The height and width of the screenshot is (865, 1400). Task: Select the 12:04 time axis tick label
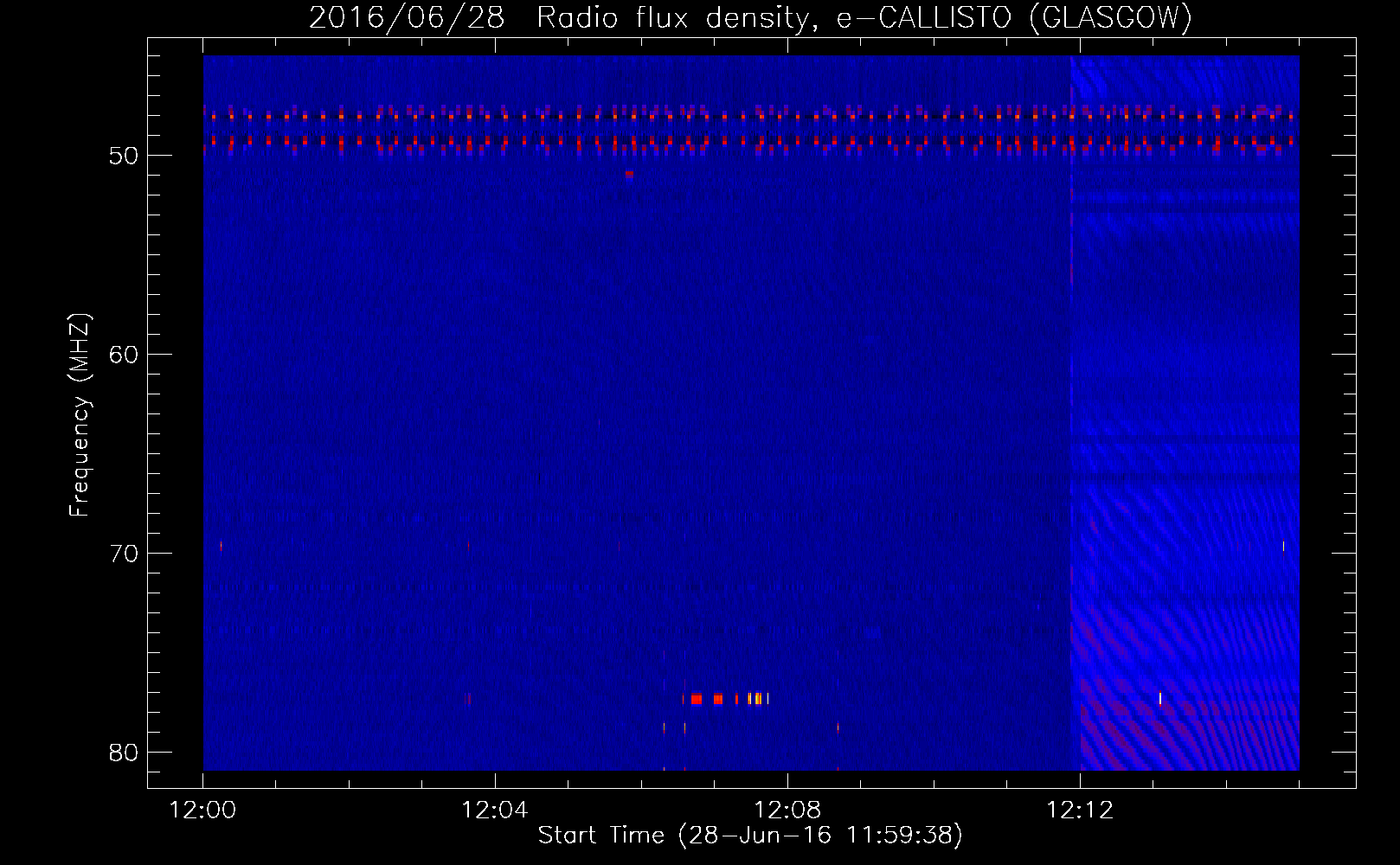click(495, 811)
